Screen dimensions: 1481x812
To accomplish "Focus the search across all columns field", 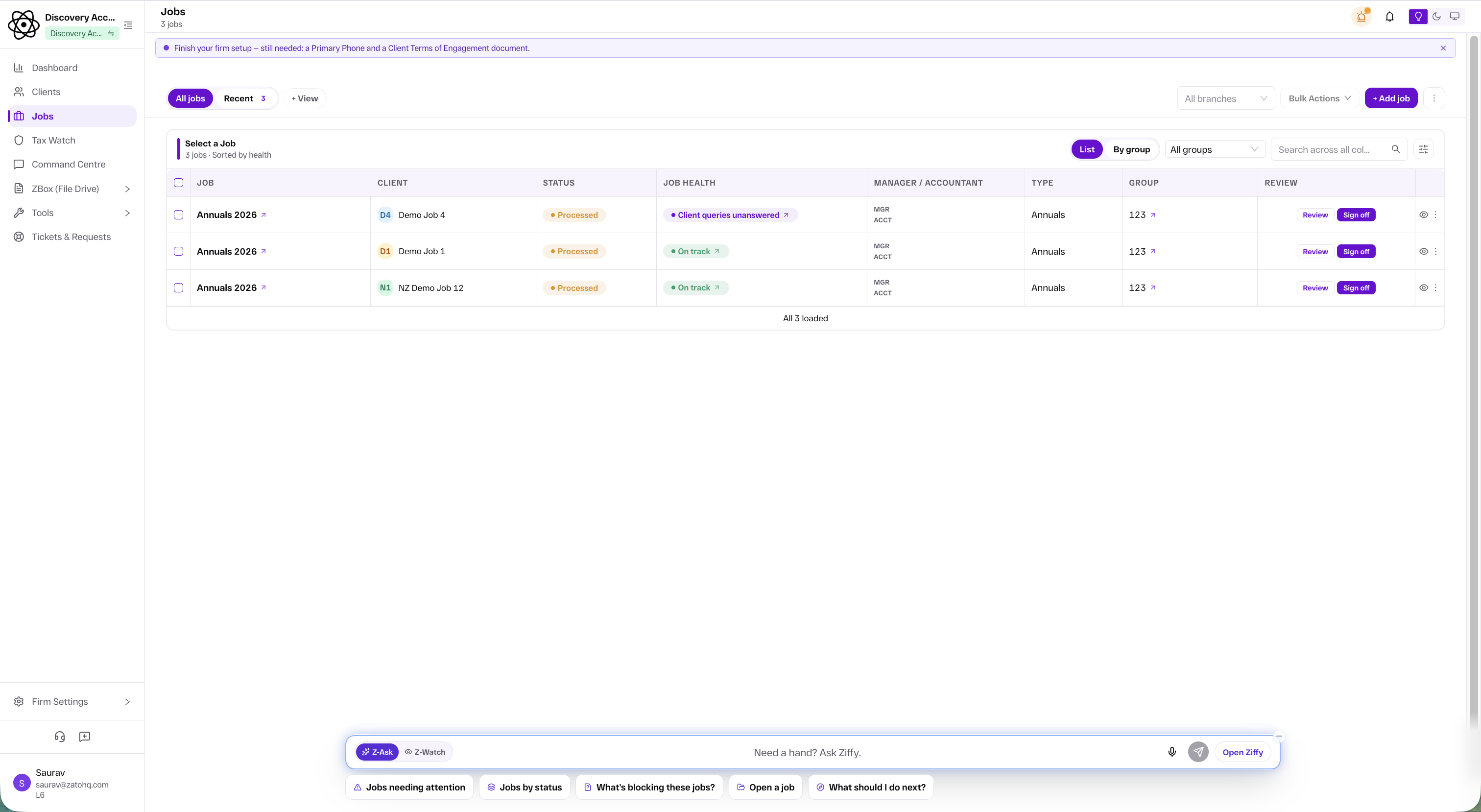I will point(1339,149).
